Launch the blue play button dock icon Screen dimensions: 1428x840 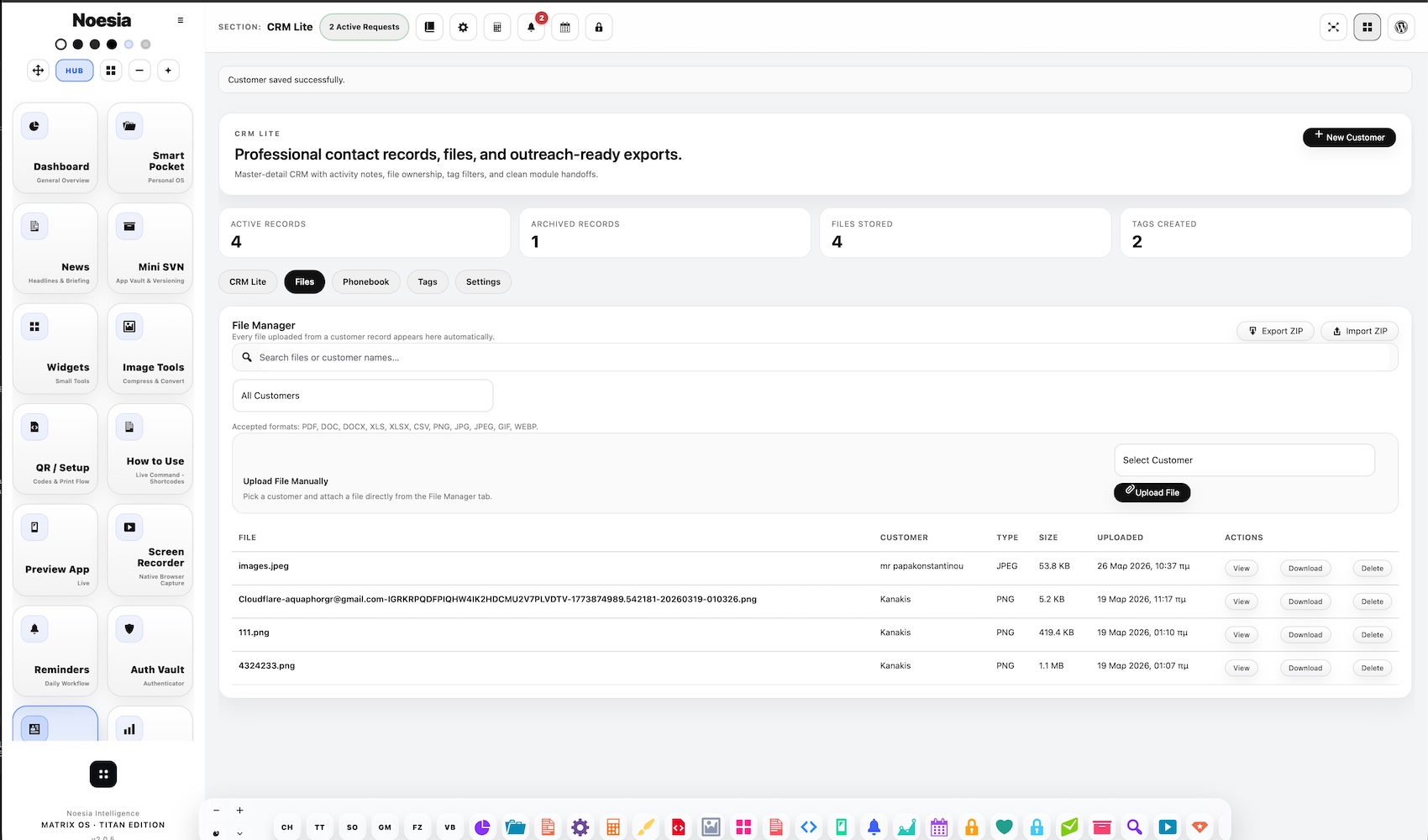tap(1168, 827)
